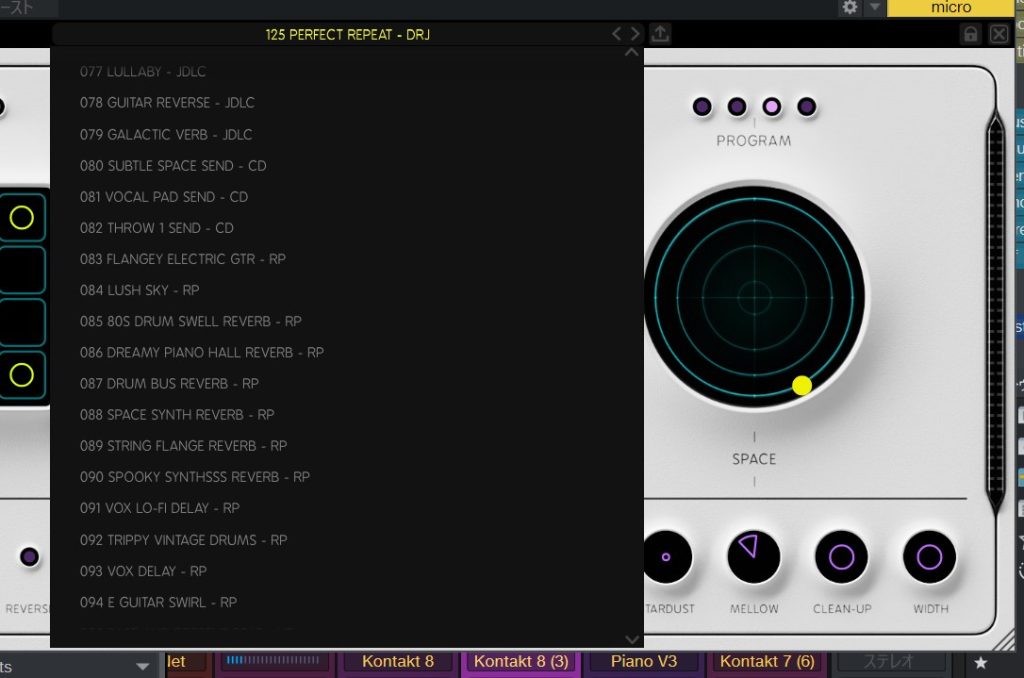This screenshot has height=678, width=1024.
Task: Choose preset 091 Vox Lo-Fi Delay - RP
Action: click(159, 508)
